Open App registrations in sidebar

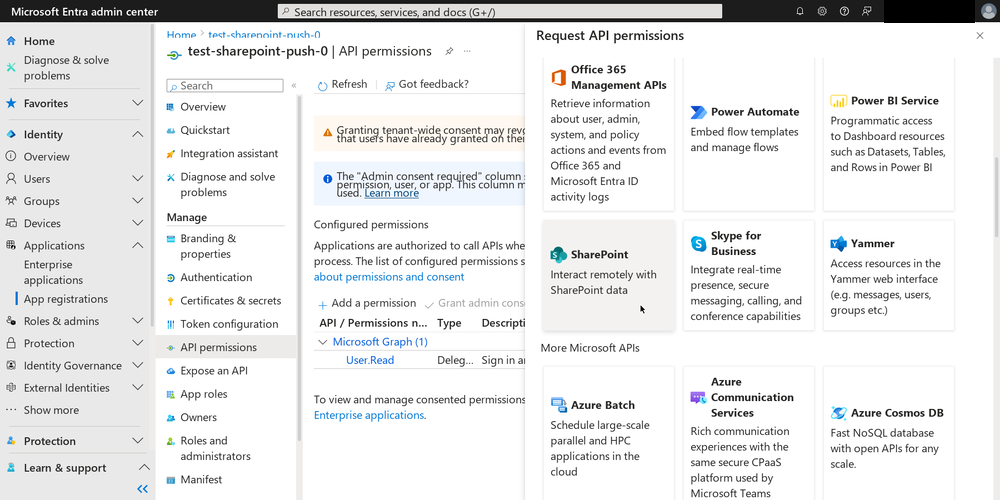66,299
